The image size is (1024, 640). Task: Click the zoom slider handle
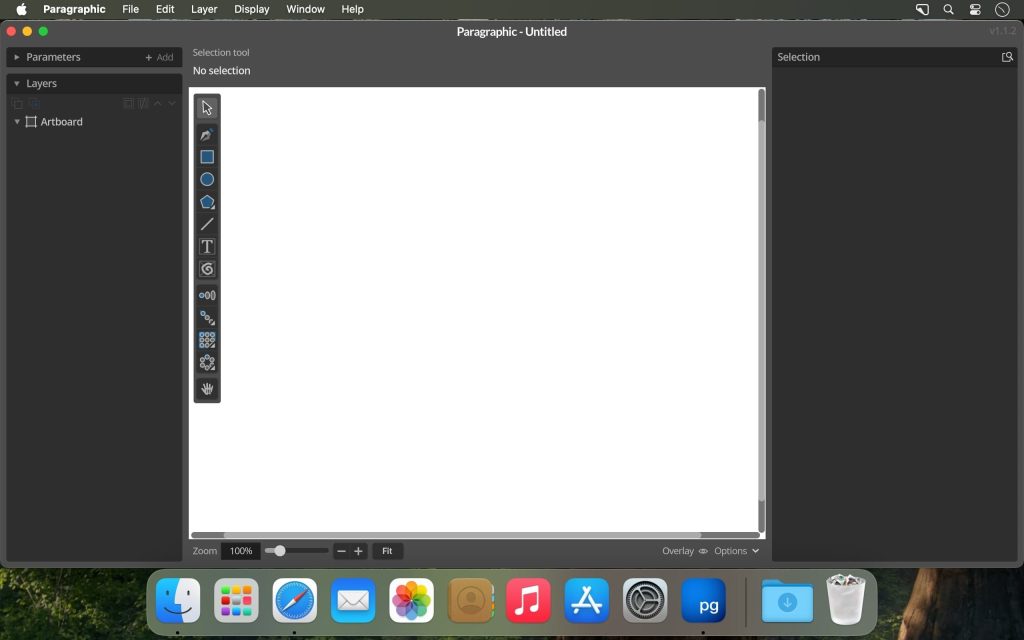coord(280,551)
